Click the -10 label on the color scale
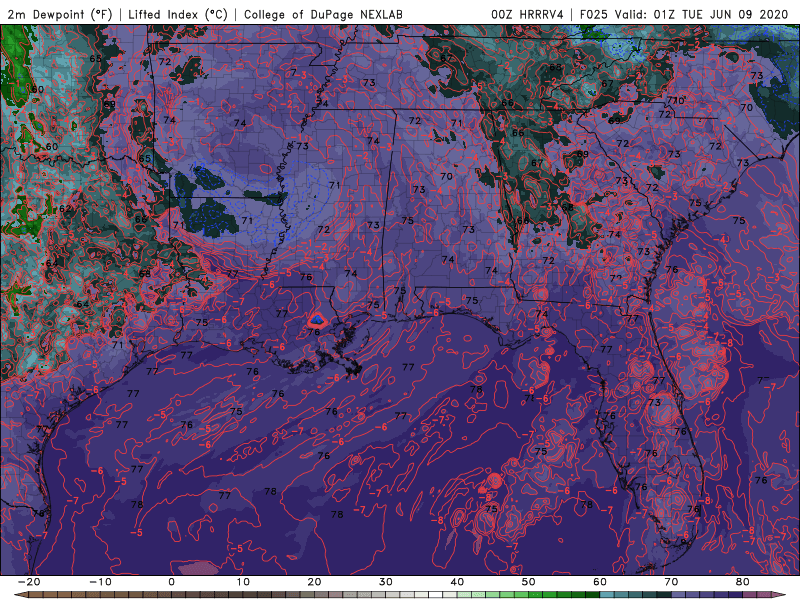The image size is (800, 600). coord(100,582)
